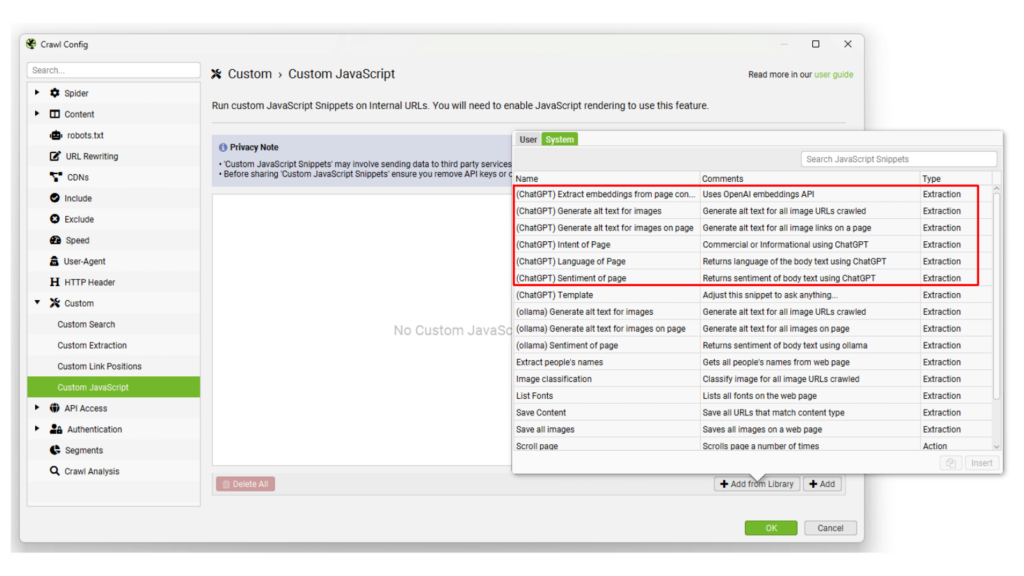Sort snippets by Comments column header
The image size is (1024, 576).
point(809,178)
